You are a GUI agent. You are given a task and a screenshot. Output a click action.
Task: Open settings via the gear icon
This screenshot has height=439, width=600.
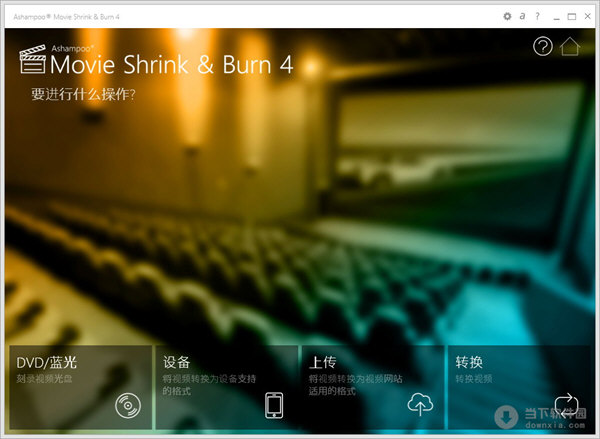pyautogui.click(x=507, y=16)
